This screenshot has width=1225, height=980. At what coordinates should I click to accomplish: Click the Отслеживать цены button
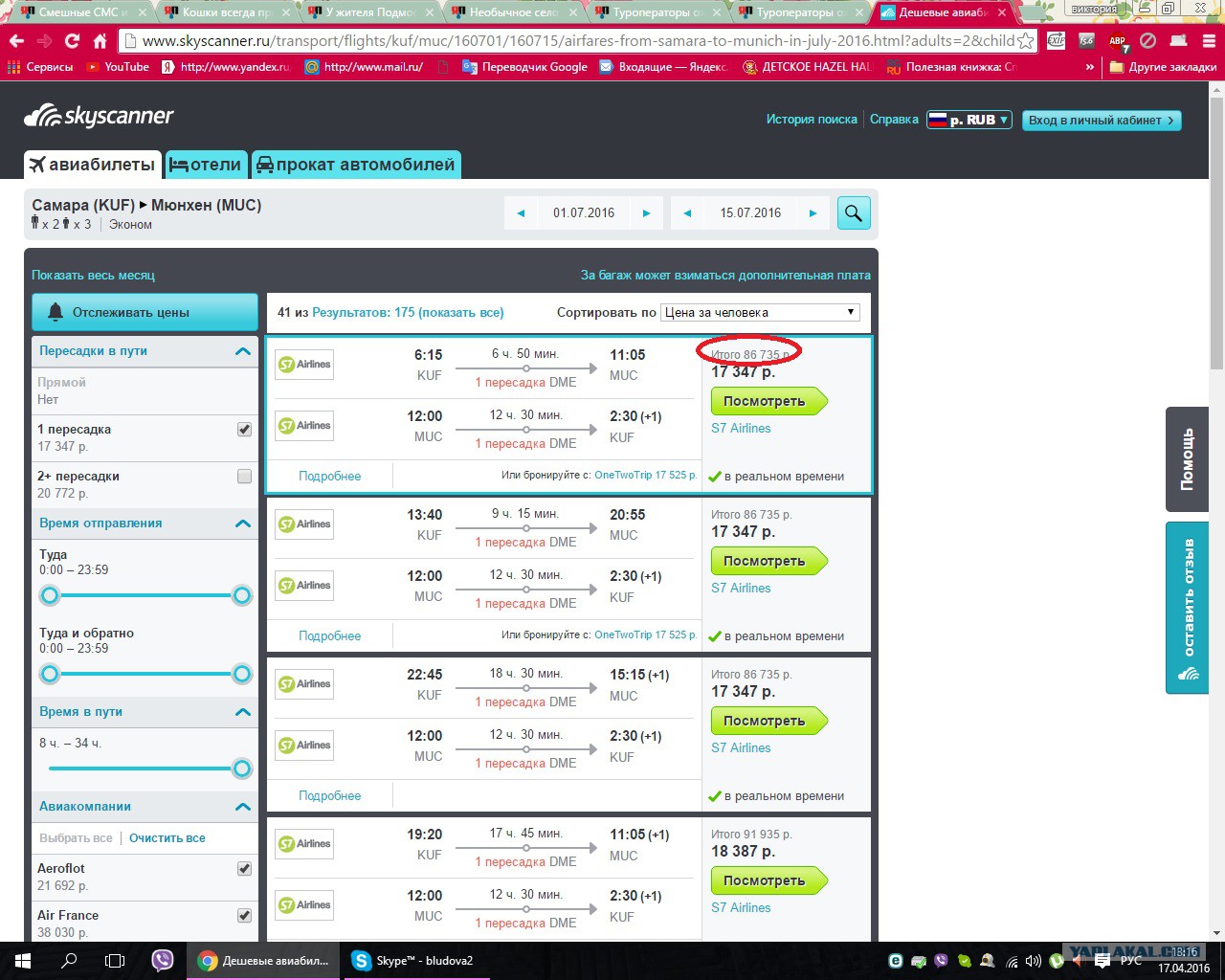pos(145,312)
